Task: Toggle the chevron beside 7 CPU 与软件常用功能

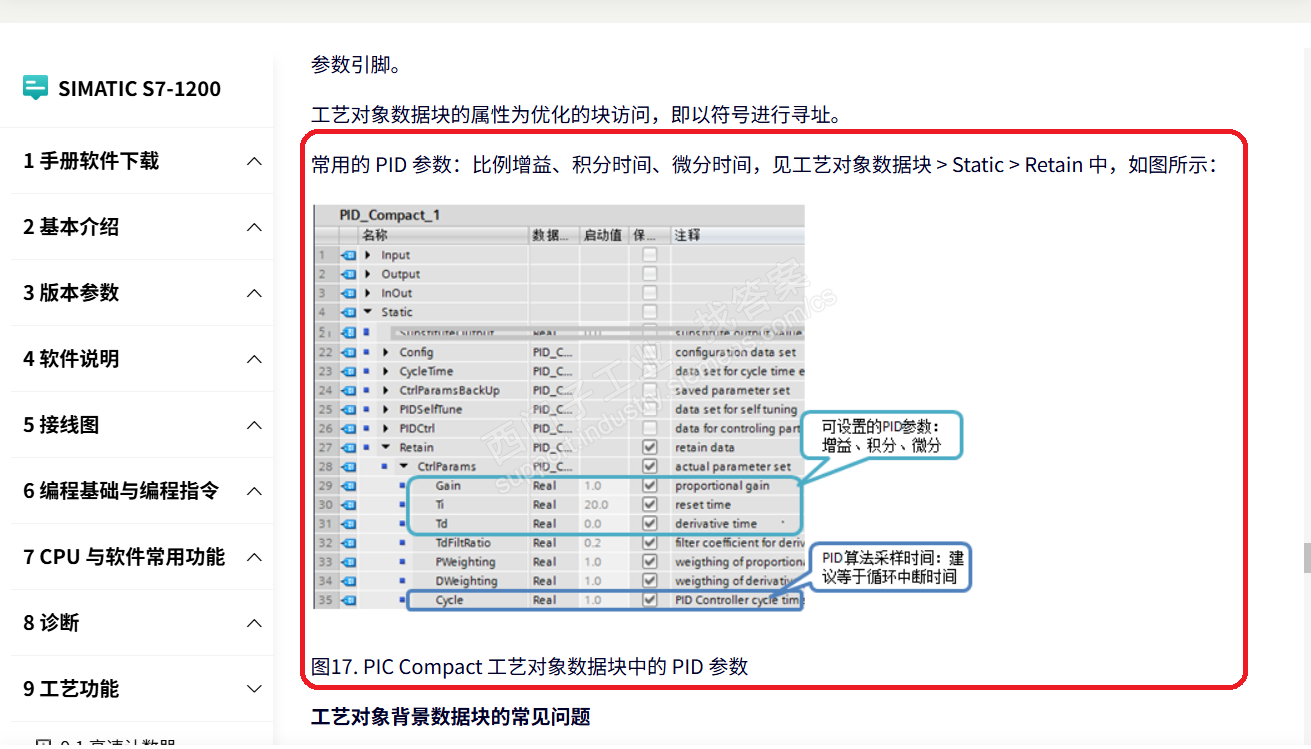Action: pyautogui.click(x=255, y=557)
